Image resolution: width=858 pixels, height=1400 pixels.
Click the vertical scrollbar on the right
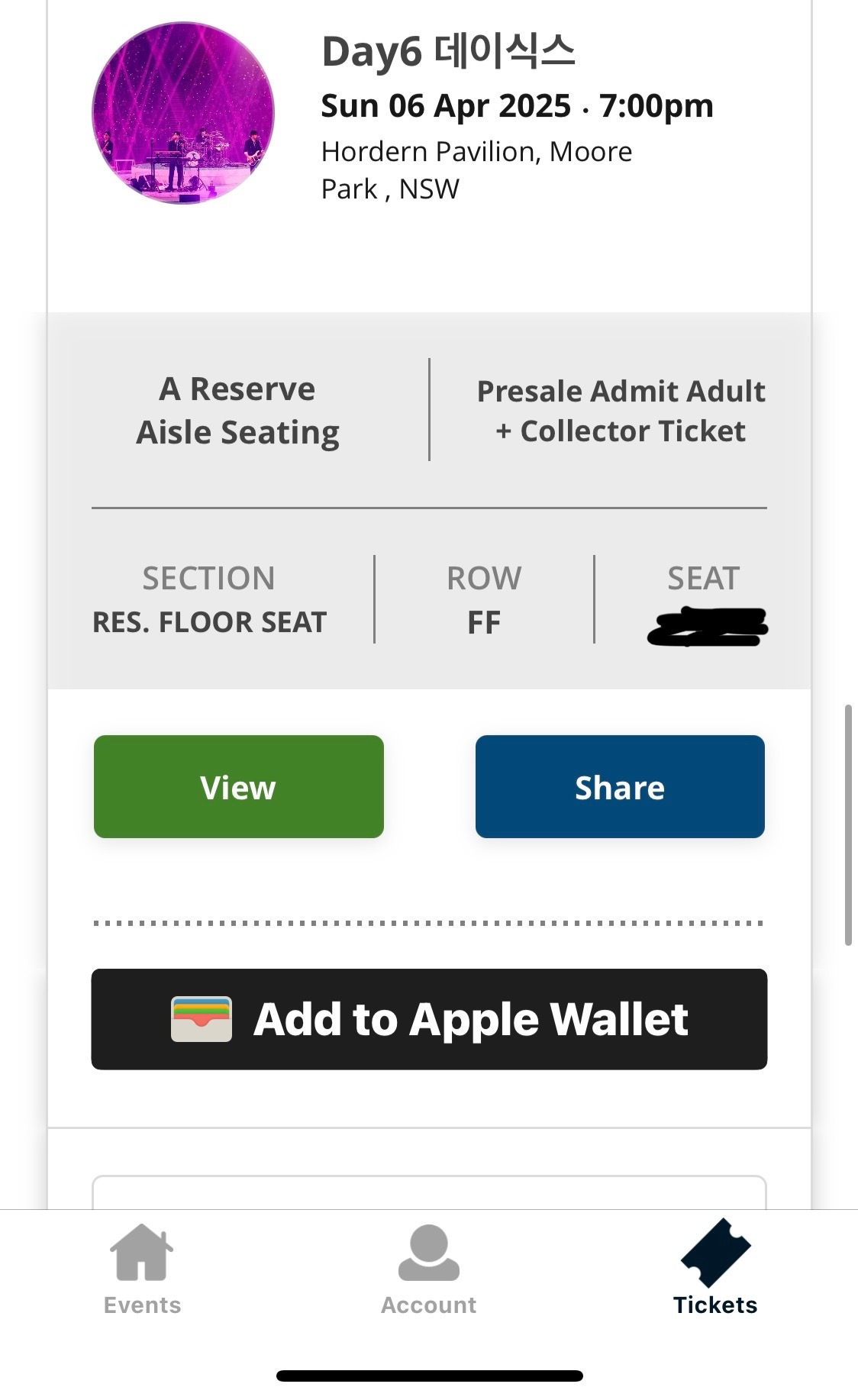(x=848, y=824)
